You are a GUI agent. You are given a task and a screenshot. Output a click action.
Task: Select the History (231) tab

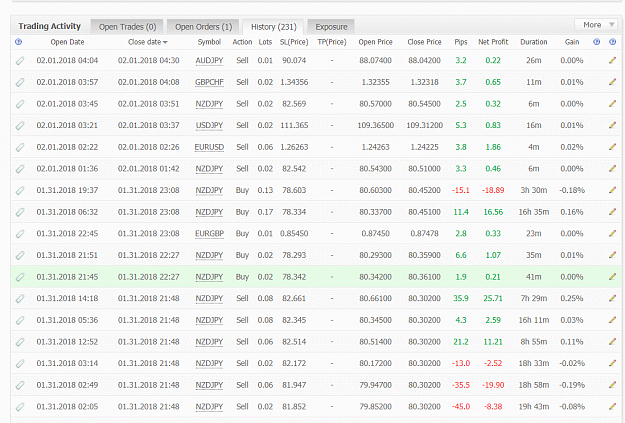(x=273, y=27)
